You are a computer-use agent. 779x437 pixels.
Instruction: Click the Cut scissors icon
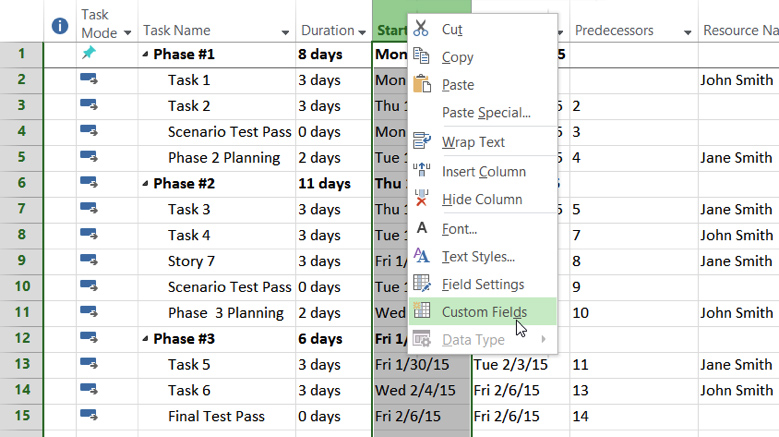(x=422, y=29)
